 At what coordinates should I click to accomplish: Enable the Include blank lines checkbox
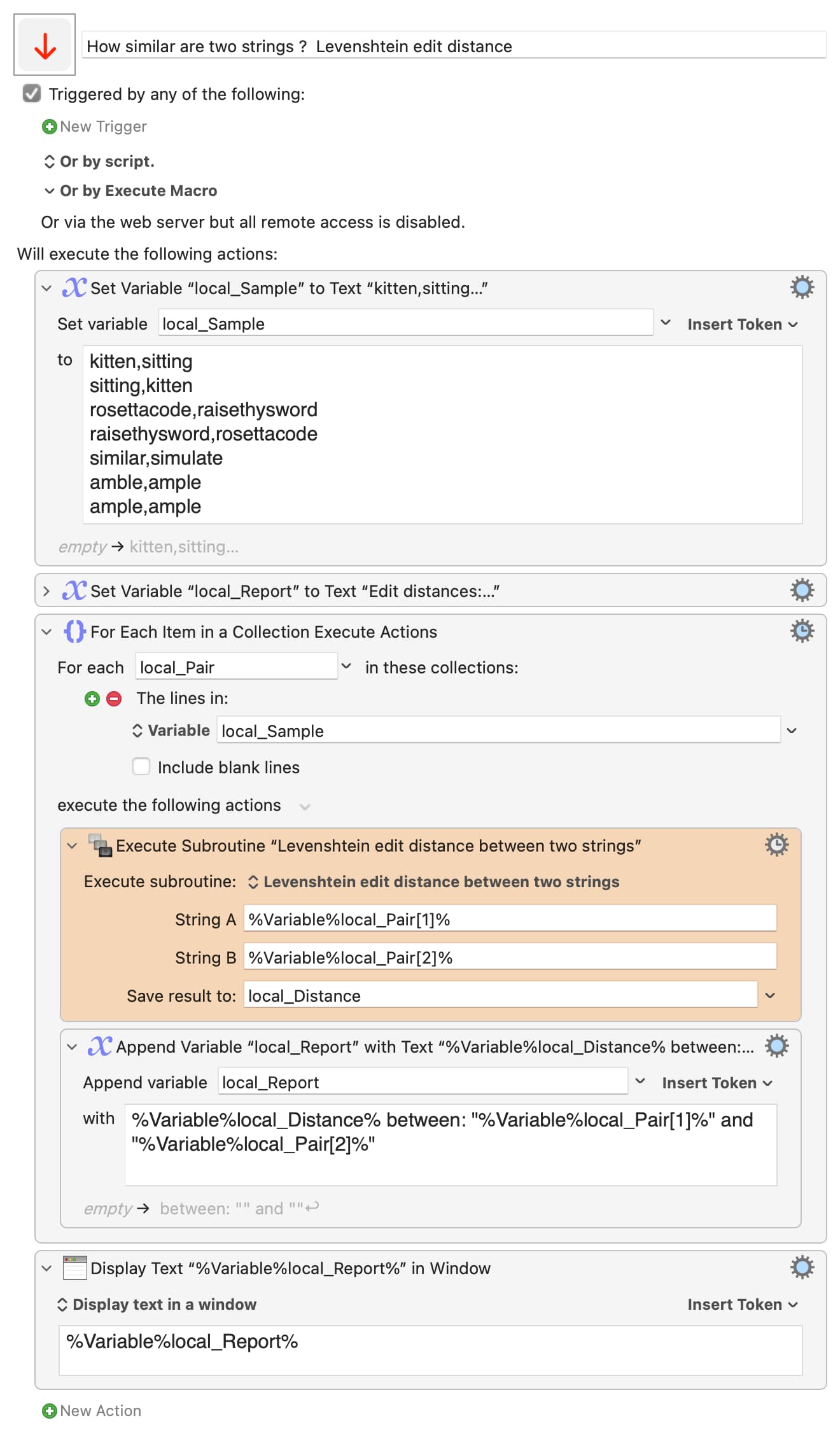coord(141,766)
